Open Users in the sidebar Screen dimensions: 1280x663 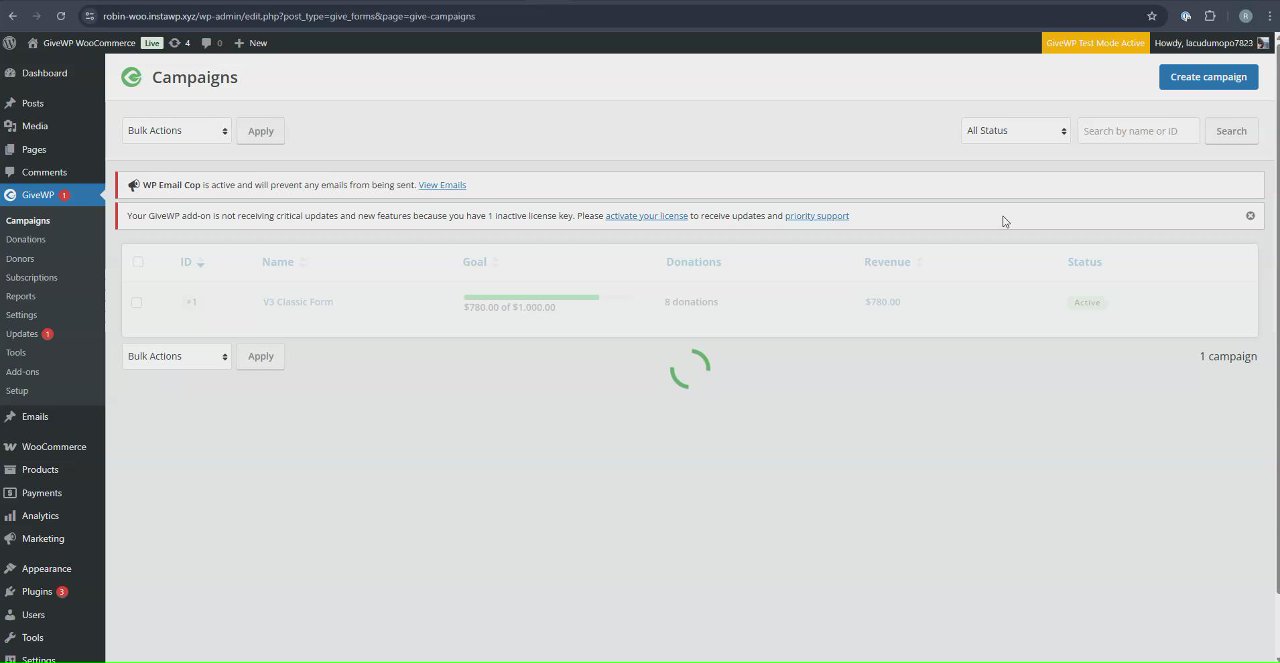point(33,614)
